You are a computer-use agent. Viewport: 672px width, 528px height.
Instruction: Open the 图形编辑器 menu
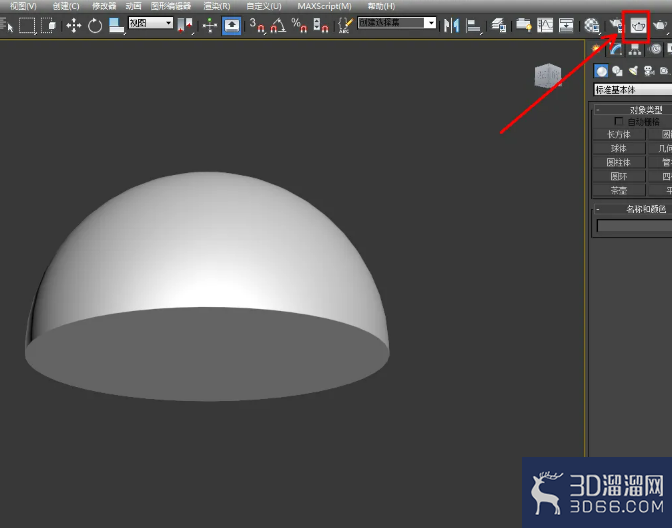coord(171,6)
